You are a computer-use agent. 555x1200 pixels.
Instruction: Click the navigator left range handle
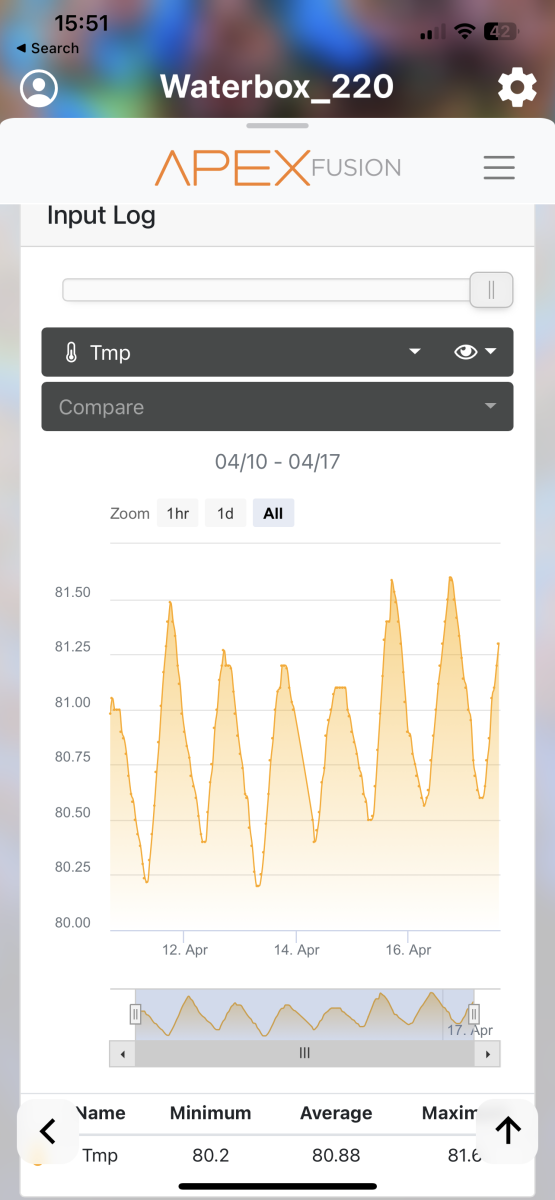pos(135,1015)
